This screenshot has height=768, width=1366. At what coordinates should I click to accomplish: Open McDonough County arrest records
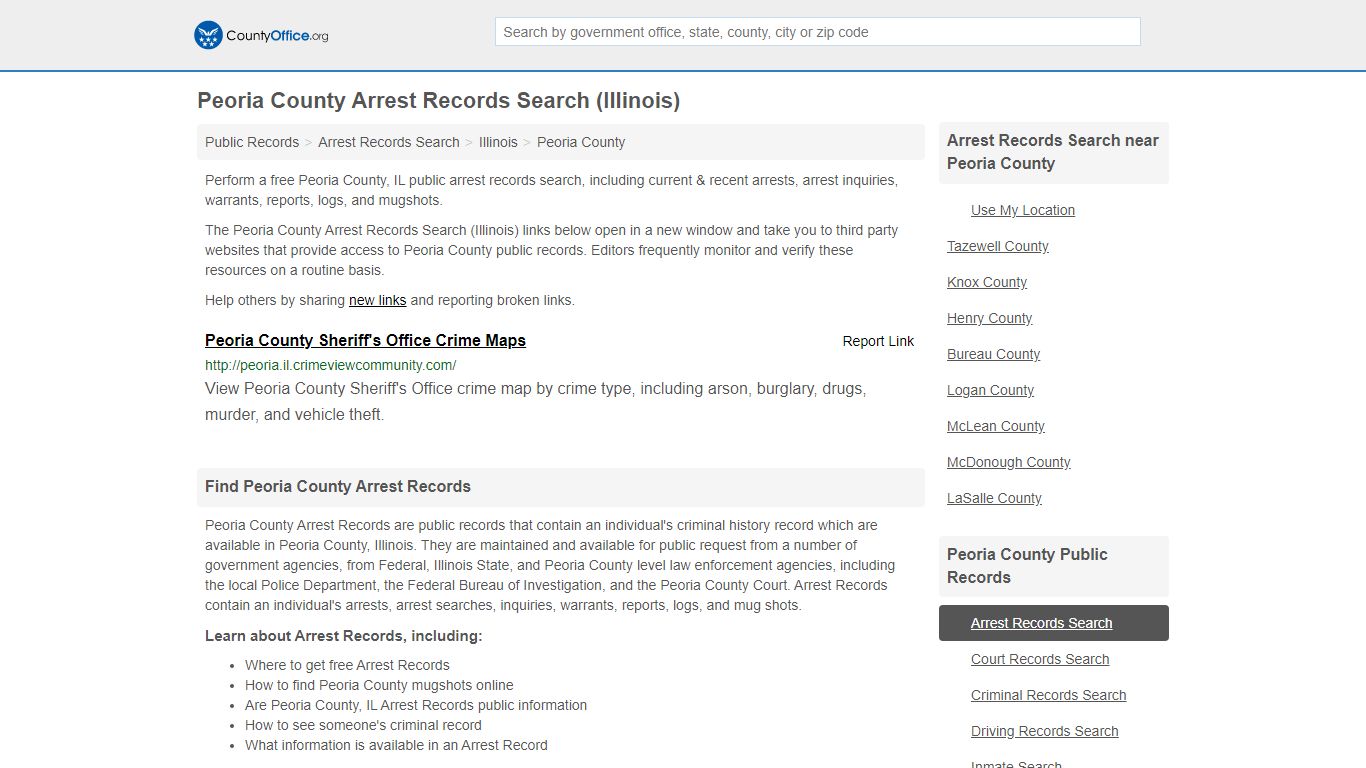pos(1009,462)
